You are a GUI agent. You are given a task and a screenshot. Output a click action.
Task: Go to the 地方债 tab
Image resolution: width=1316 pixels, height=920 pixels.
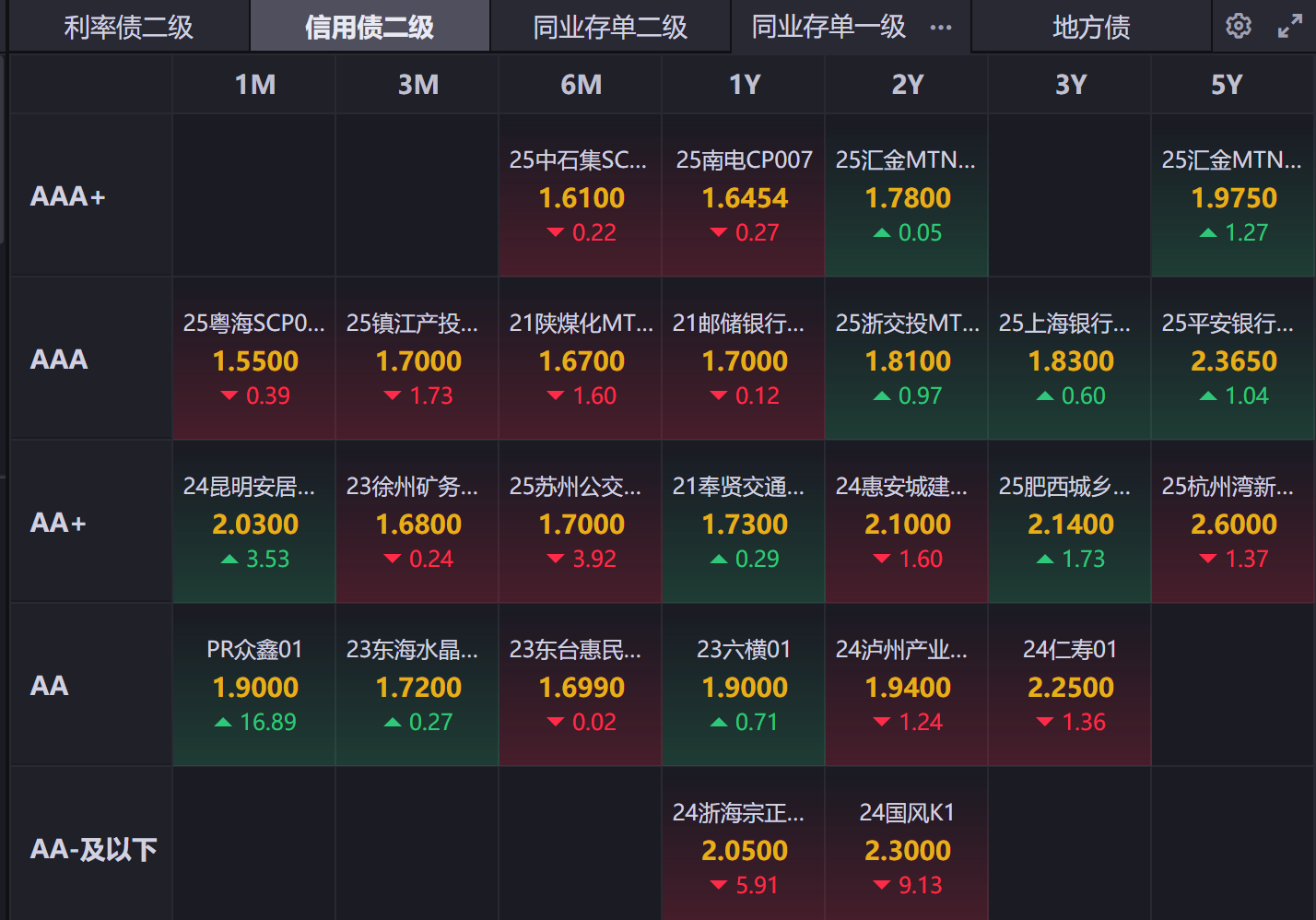click(x=1091, y=28)
